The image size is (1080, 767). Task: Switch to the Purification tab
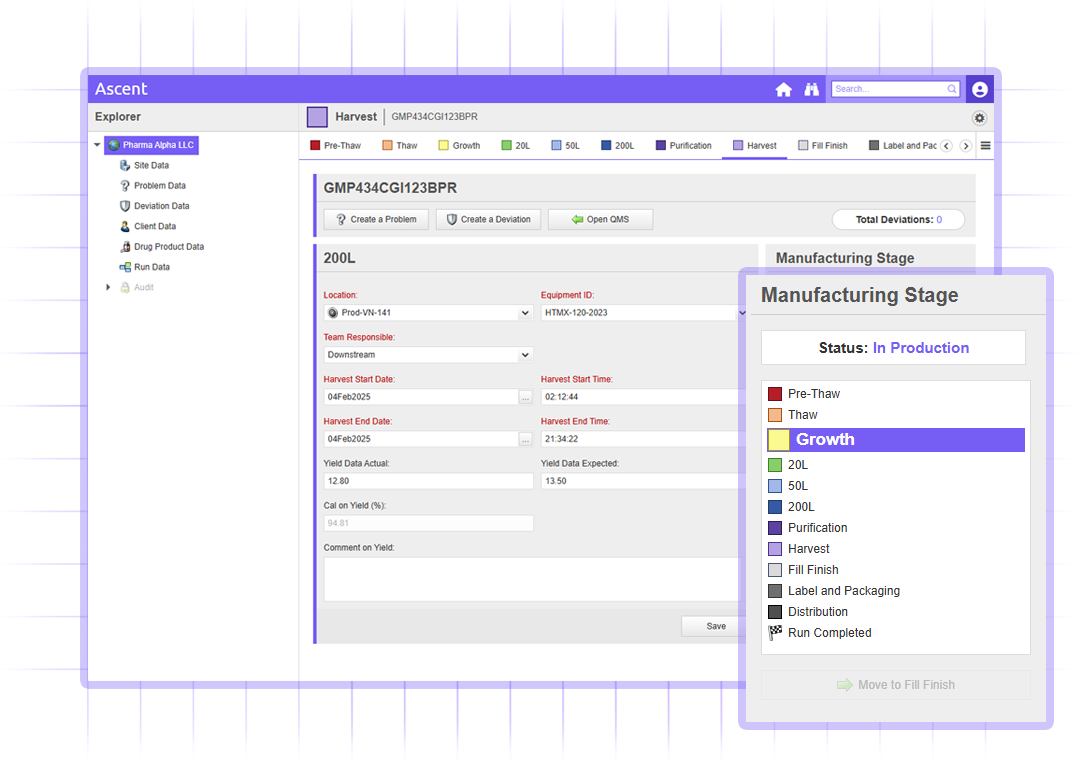pos(684,146)
